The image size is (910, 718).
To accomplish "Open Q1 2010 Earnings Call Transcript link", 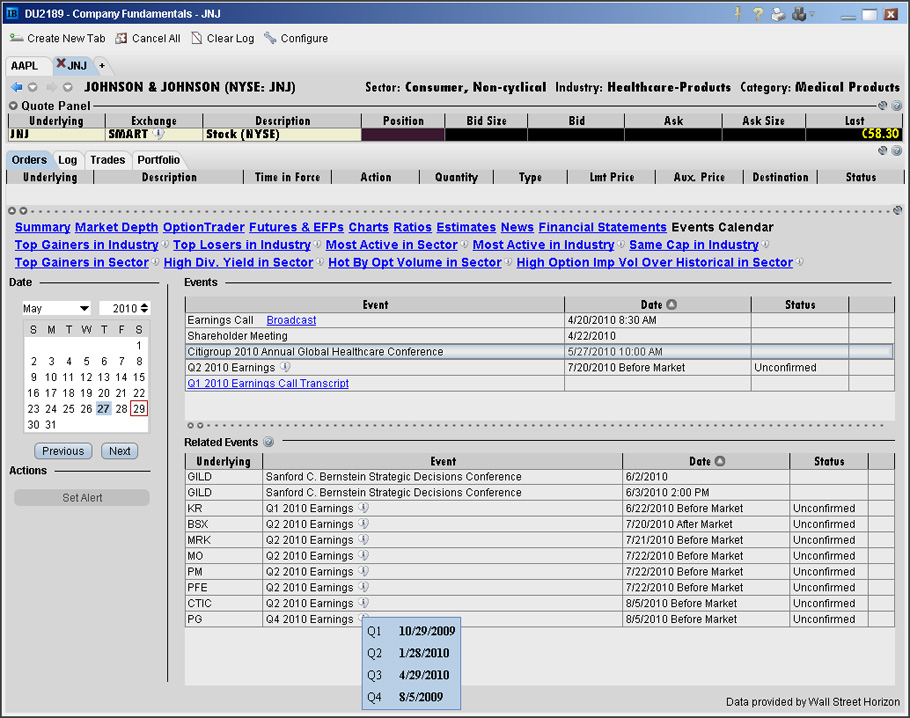I will click(x=268, y=383).
